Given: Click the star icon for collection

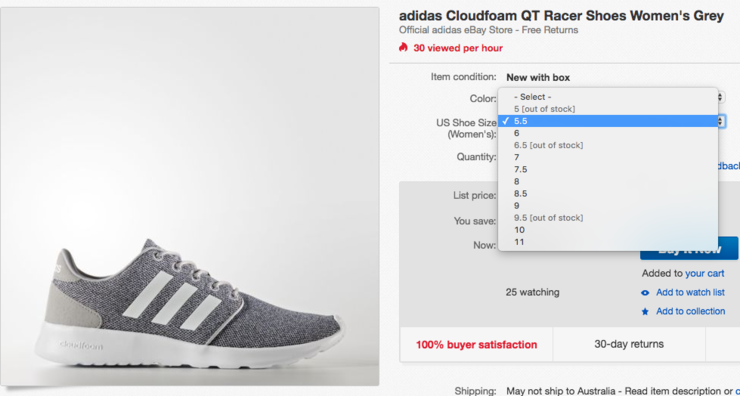Looking at the screenshot, I should pos(645,312).
